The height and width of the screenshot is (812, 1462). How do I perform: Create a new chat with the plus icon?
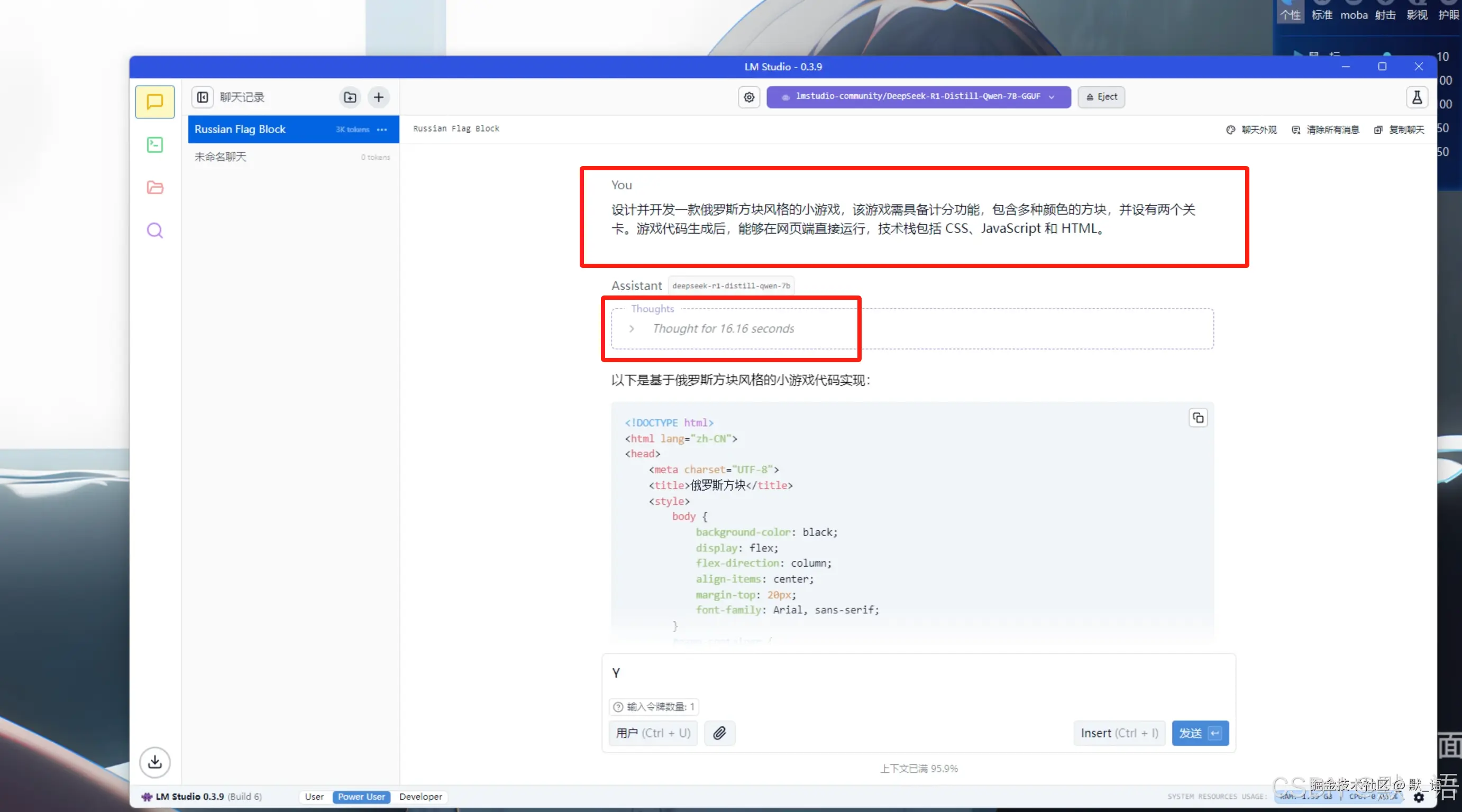[378, 97]
